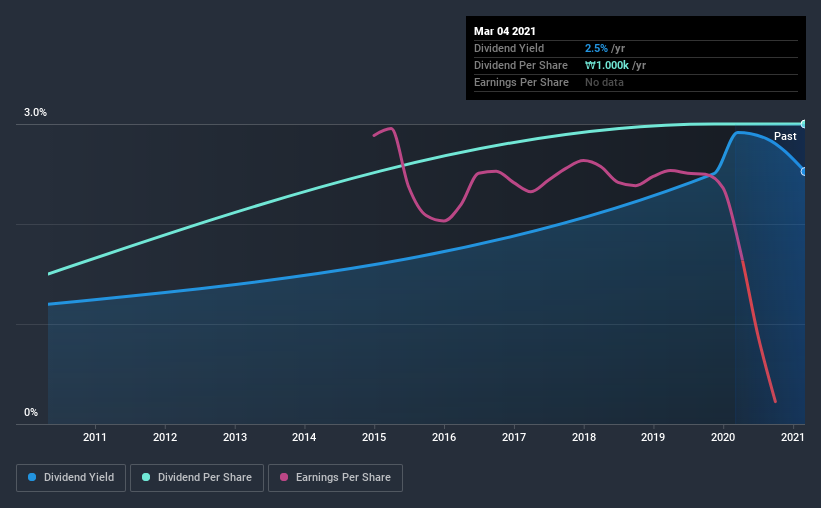Click the 2021 year axis label
This screenshot has height=508, width=821.
tap(793, 437)
